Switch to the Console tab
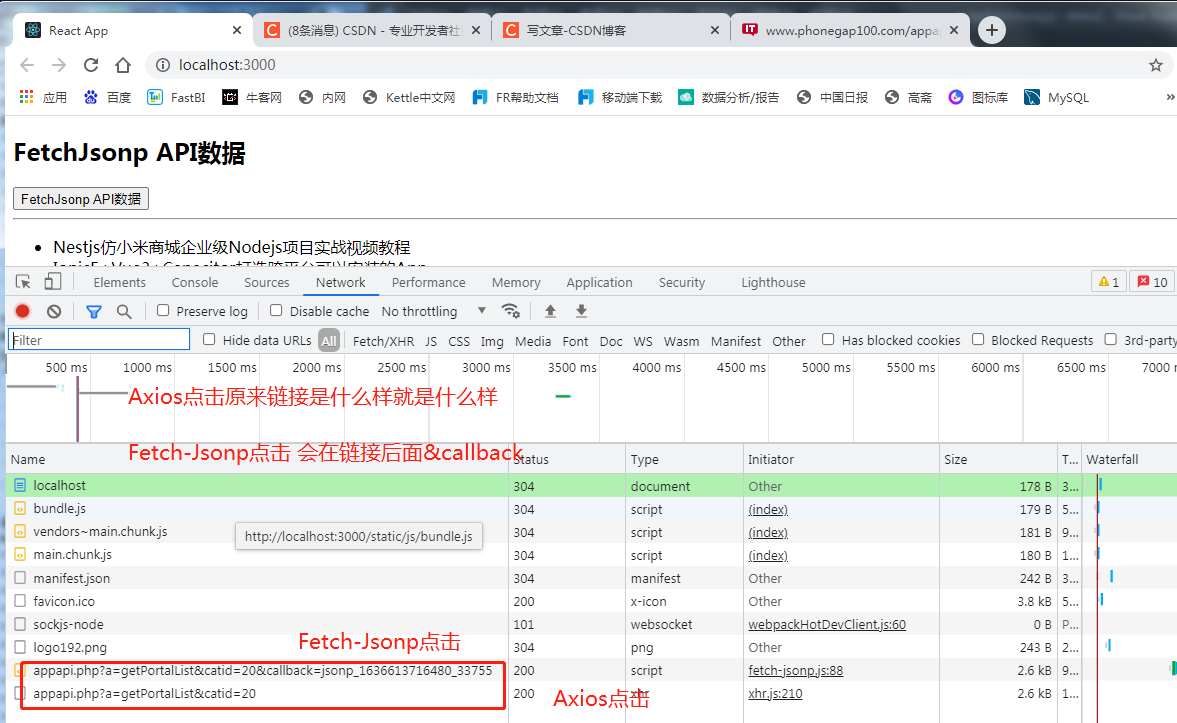Viewport: 1177px width, 723px height. click(x=194, y=282)
